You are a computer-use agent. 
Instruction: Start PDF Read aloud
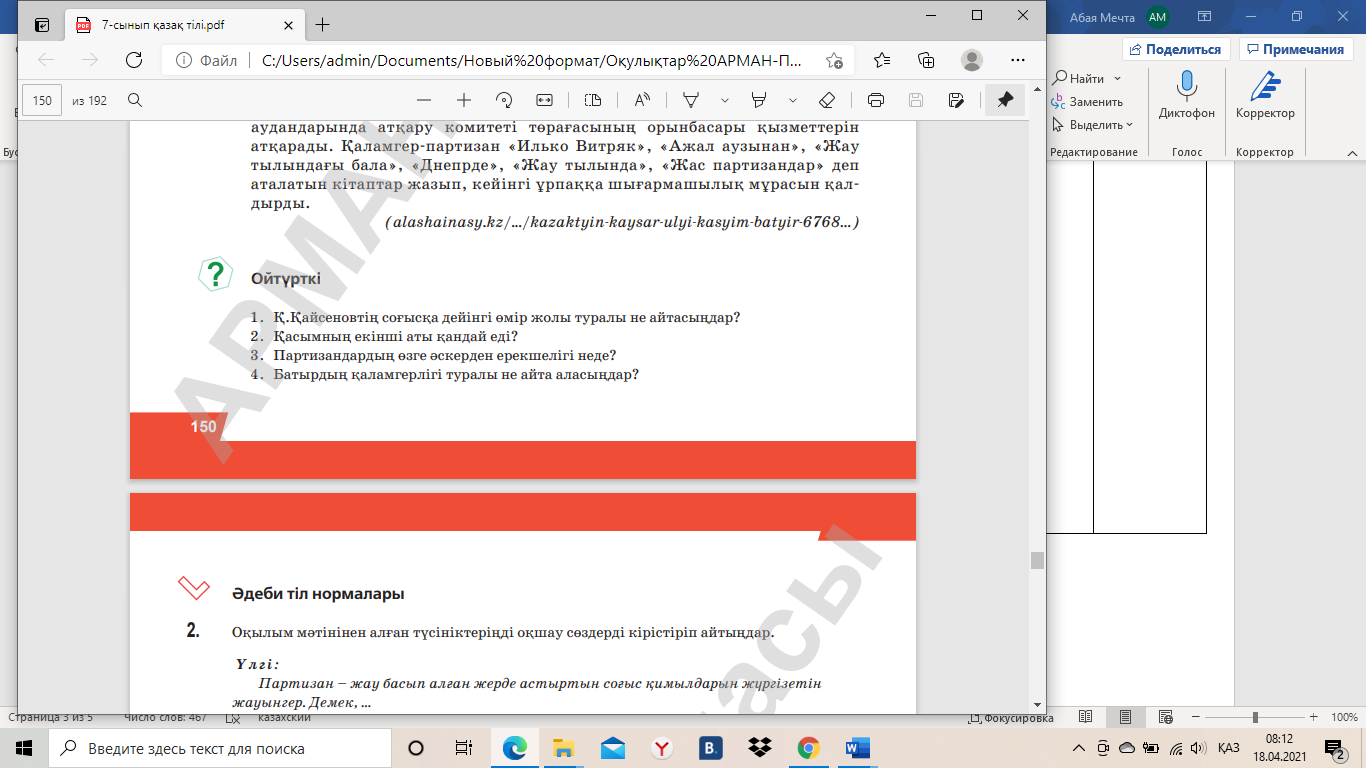tap(642, 100)
